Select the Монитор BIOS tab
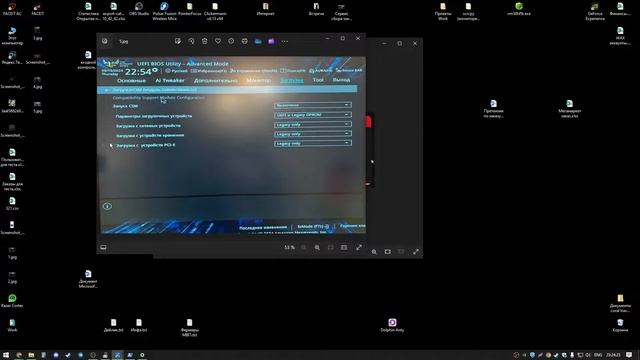This screenshot has height=360, width=640. [259, 80]
